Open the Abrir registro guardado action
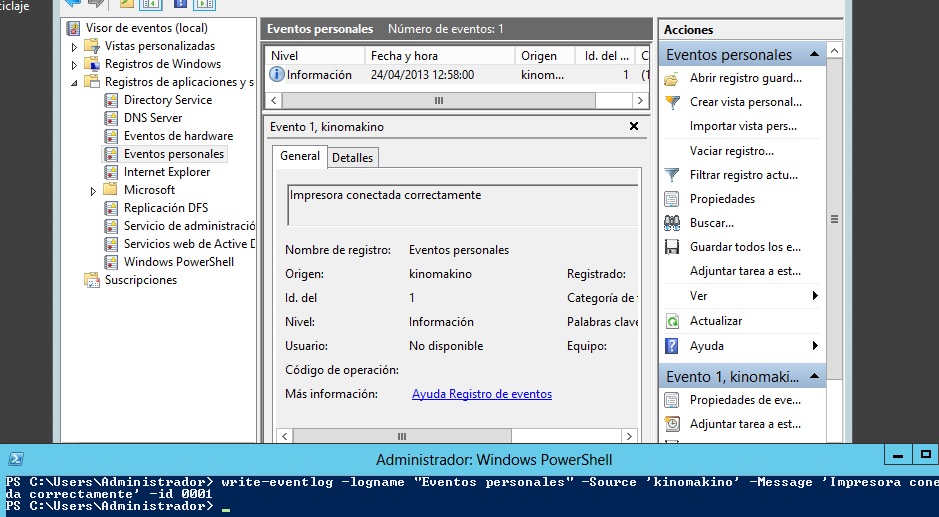 745,78
